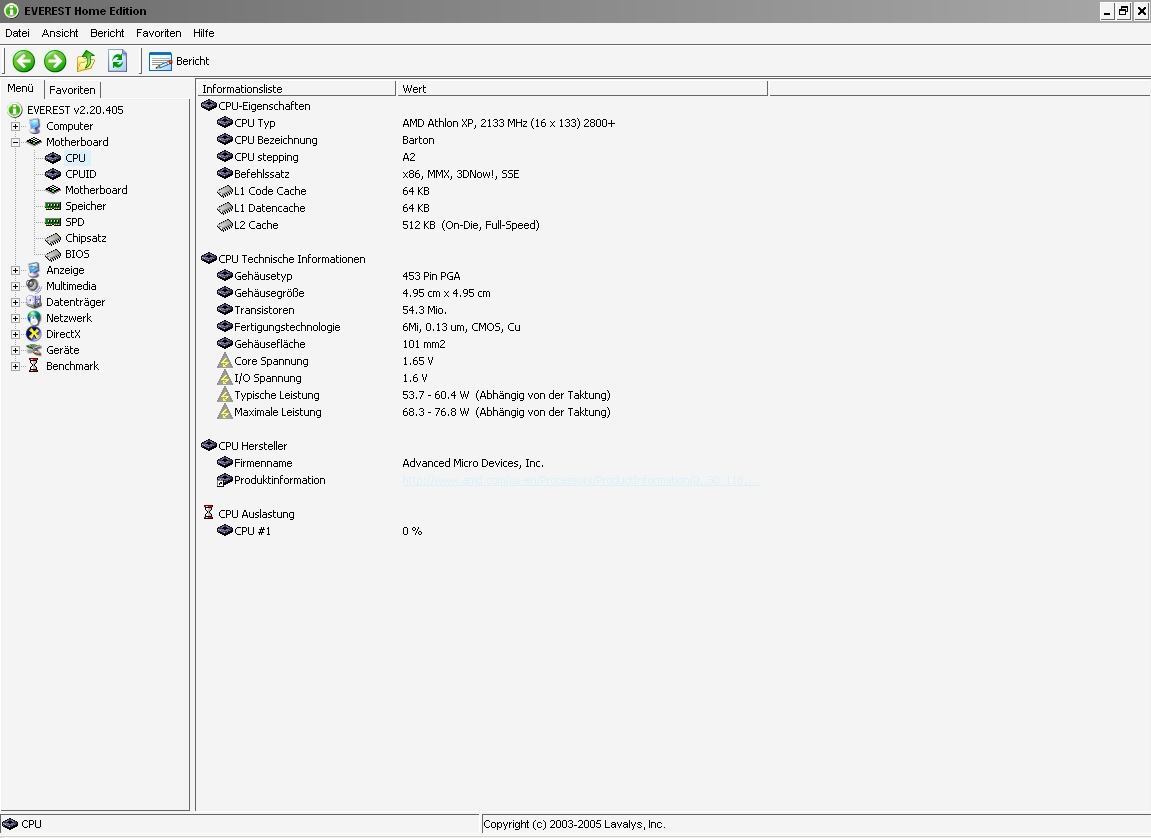1151x838 pixels.
Task: Click the Benchmark hourglass icon
Action: [34, 366]
